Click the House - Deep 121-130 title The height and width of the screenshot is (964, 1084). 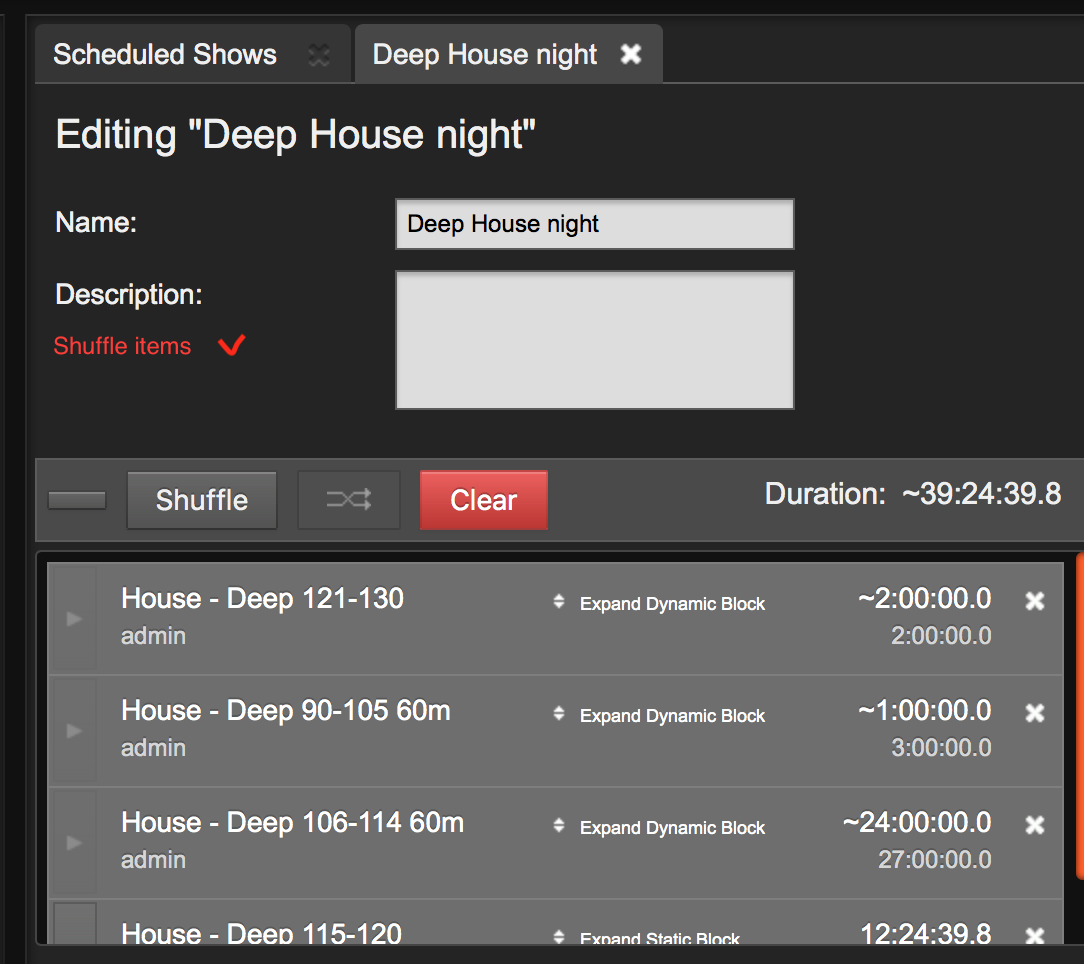(x=263, y=599)
